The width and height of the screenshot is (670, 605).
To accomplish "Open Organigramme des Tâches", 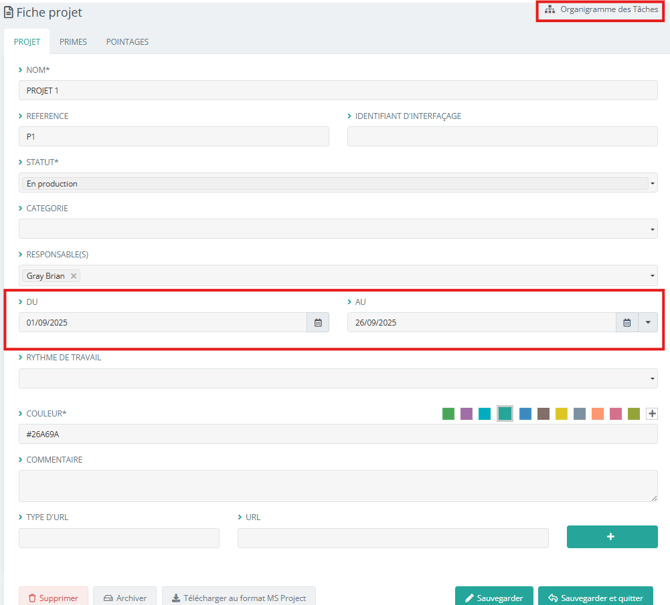I will point(602,10).
